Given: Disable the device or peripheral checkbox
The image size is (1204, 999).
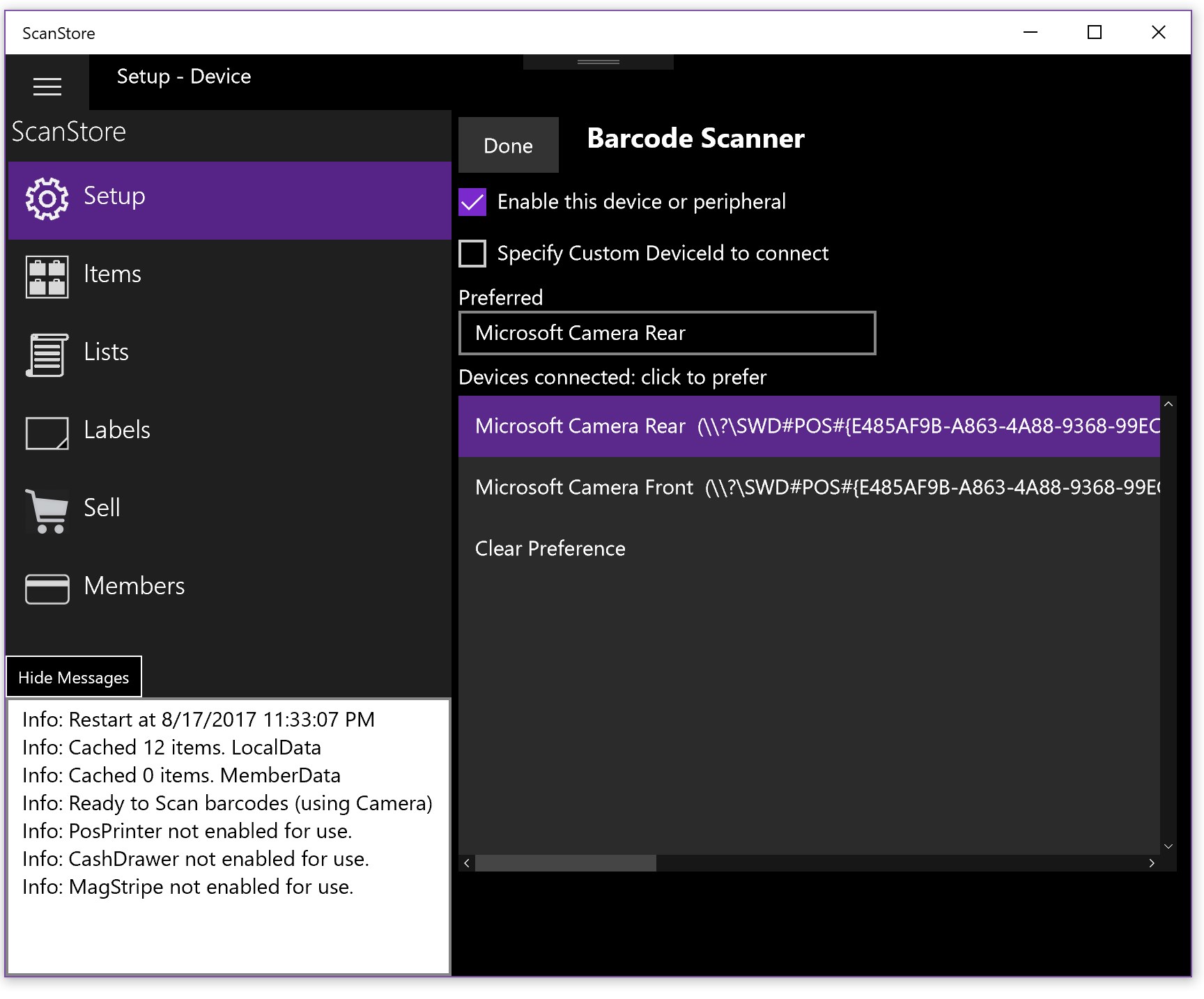Looking at the screenshot, I should coord(472,203).
